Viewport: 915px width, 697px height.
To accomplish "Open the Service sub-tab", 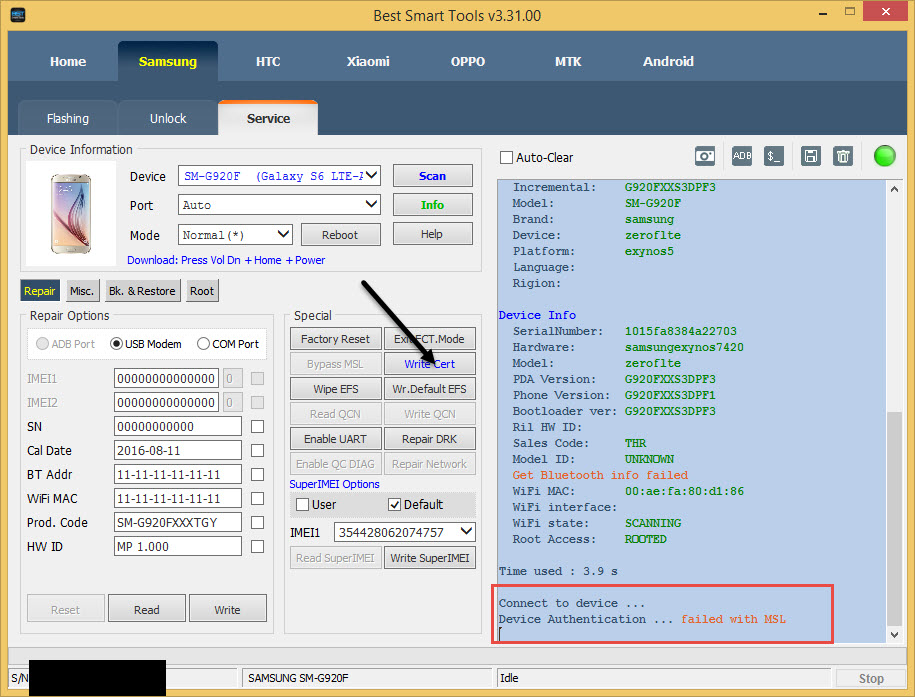I will (268, 118).
